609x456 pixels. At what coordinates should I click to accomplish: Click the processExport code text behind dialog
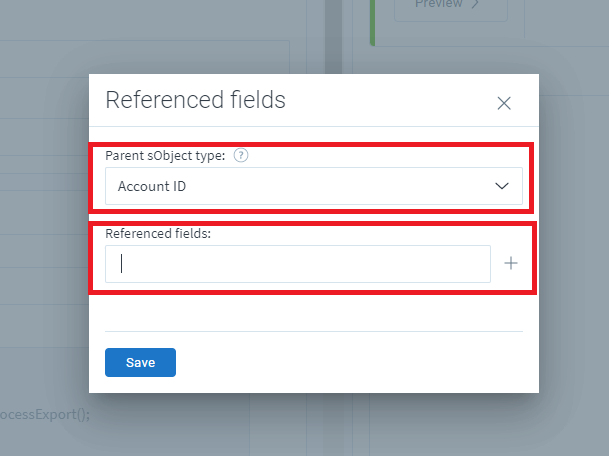tap(45, 414)
